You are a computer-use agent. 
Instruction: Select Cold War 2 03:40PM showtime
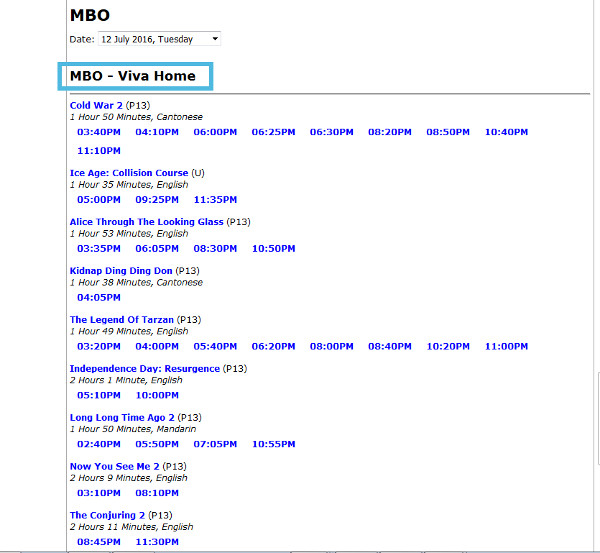point(99,132)
